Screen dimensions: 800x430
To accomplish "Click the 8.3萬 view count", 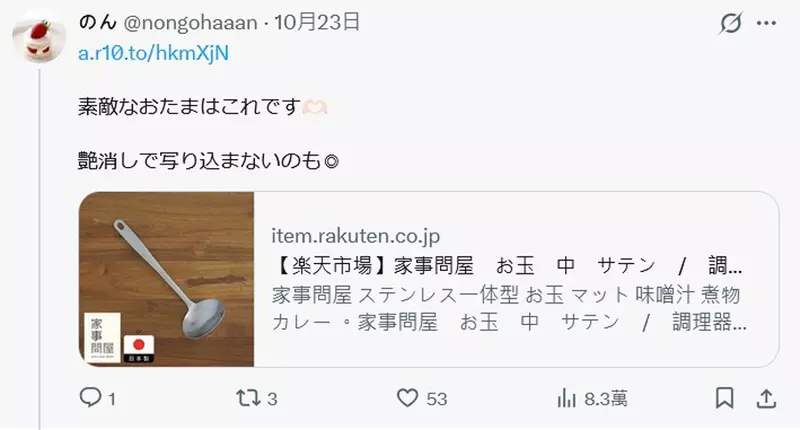I will point(606,399).
